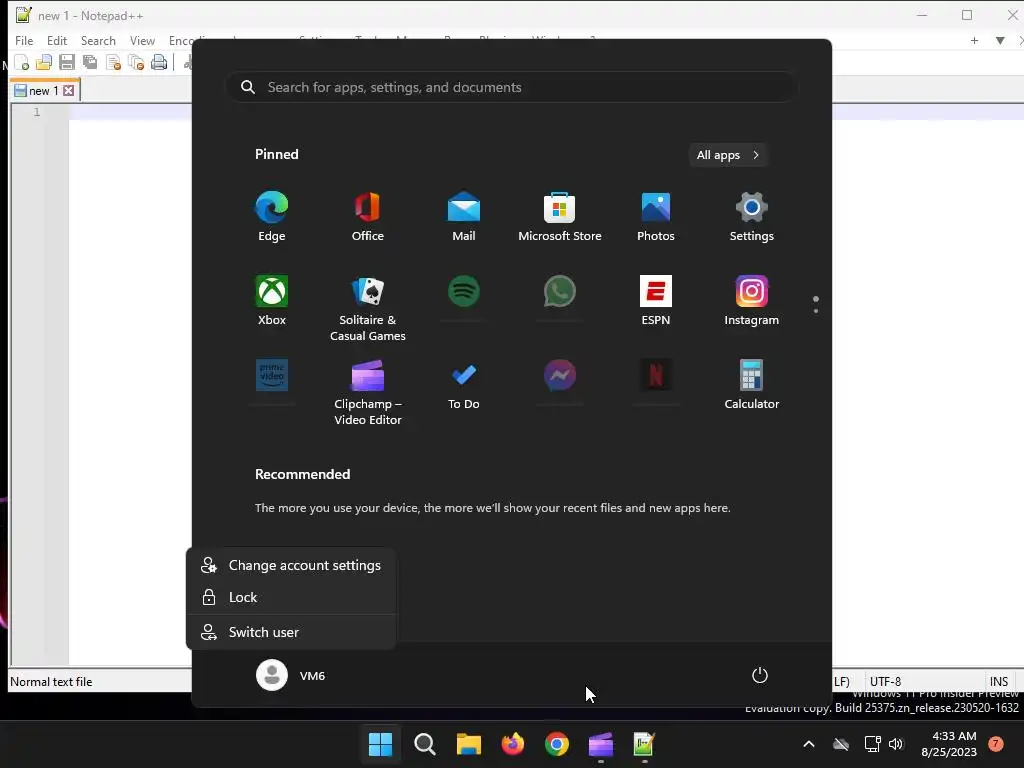Open Microsoft Store from Start menu
Image resolution: width=1024 pixels, height=768 pixels.
pos(560,217)
